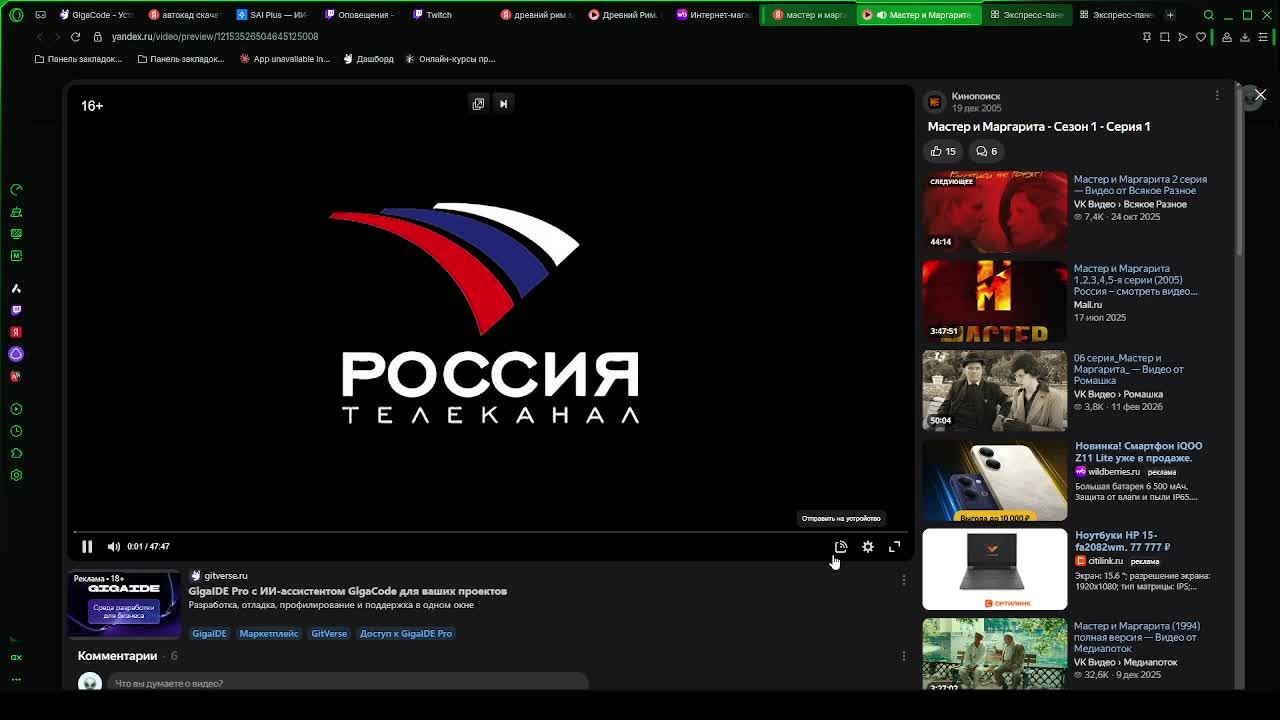Skip to the next video
The image size is (1280, 720).
(x=503, y=104)
